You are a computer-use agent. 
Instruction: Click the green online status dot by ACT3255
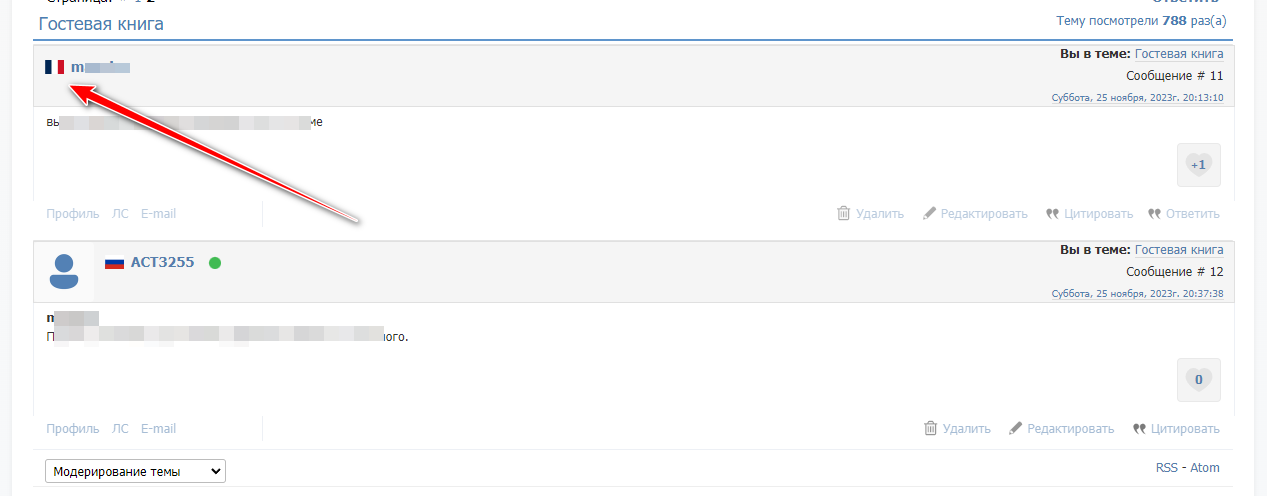tap(215, 263)
